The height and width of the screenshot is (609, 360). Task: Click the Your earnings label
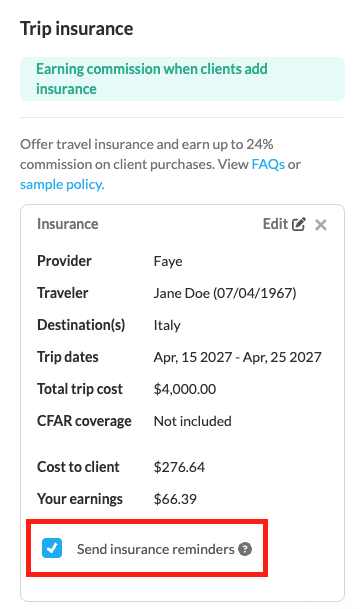[80, 499]
